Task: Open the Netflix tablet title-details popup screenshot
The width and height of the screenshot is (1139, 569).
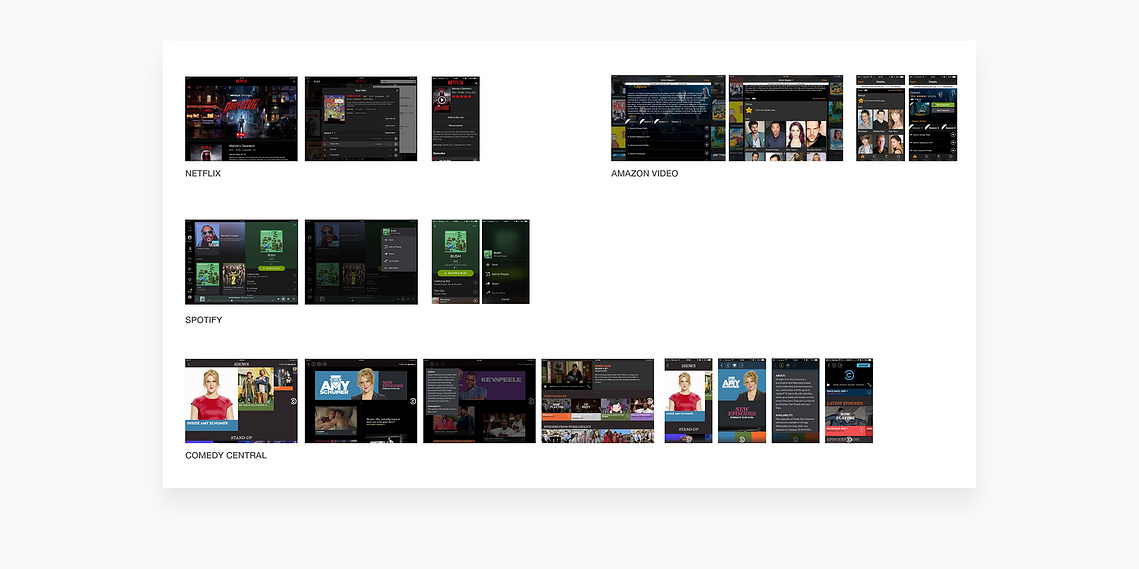Action: click(x=361, y=118)
